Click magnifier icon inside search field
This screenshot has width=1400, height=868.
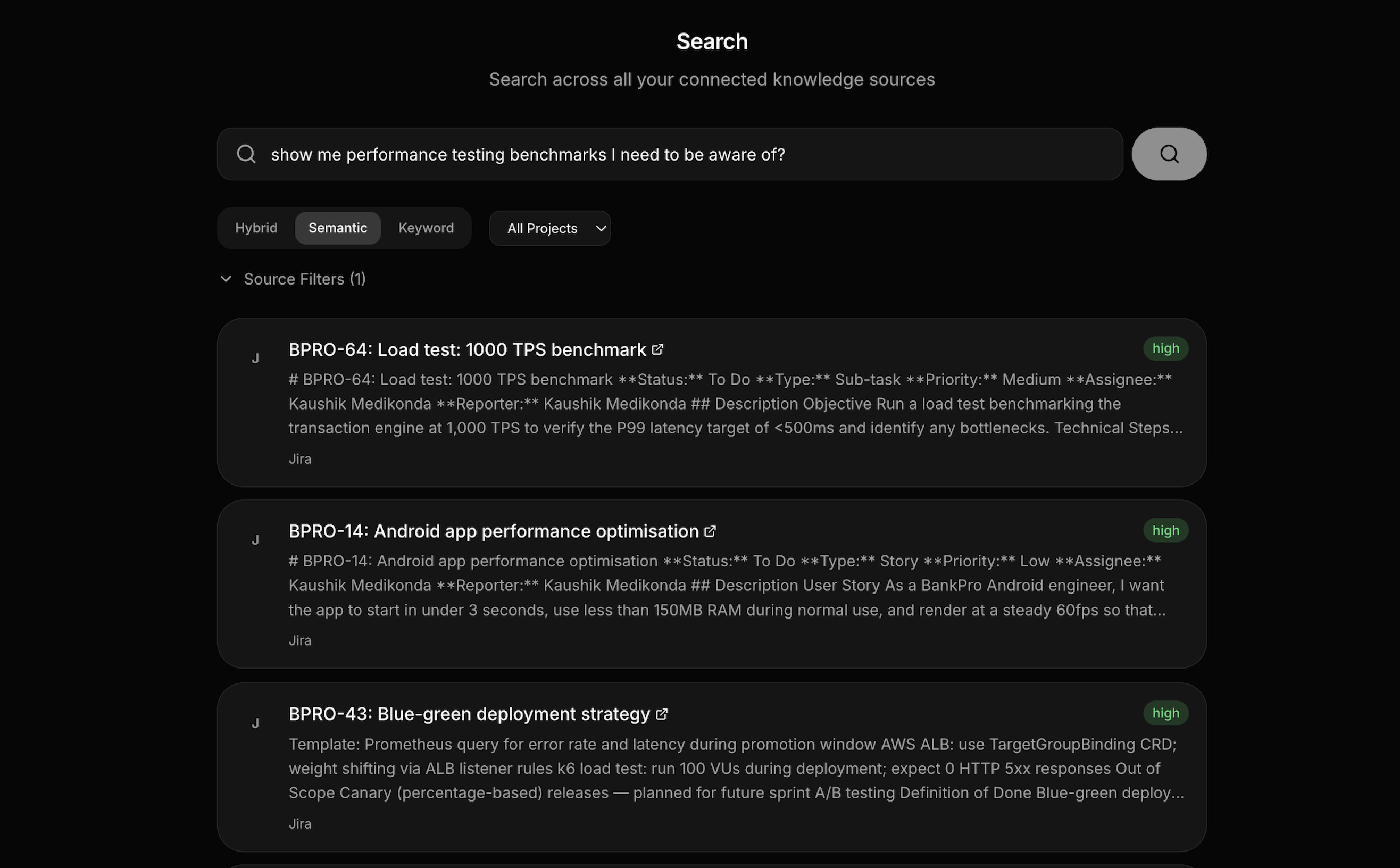click(246, 154)
